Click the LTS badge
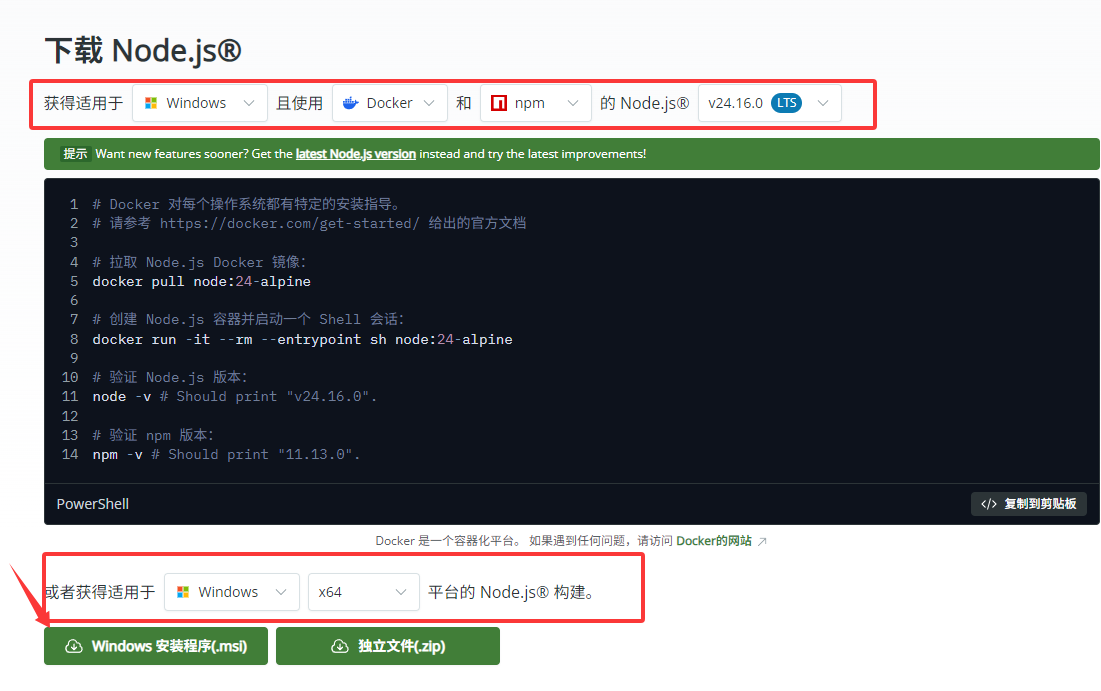1101x691 pixels. (786, 103)
